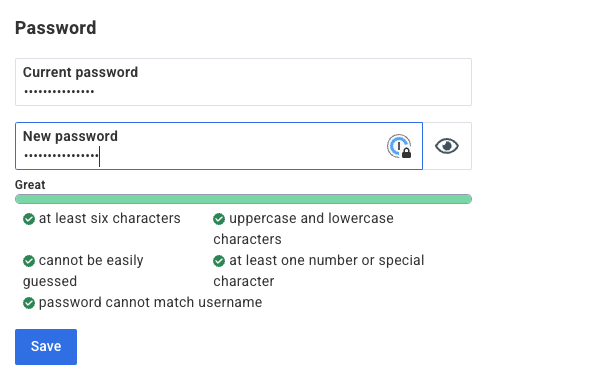Click the 'at least six characters' requirement
The height and width of the screenshot is (379, 600).
click(109, 219)
